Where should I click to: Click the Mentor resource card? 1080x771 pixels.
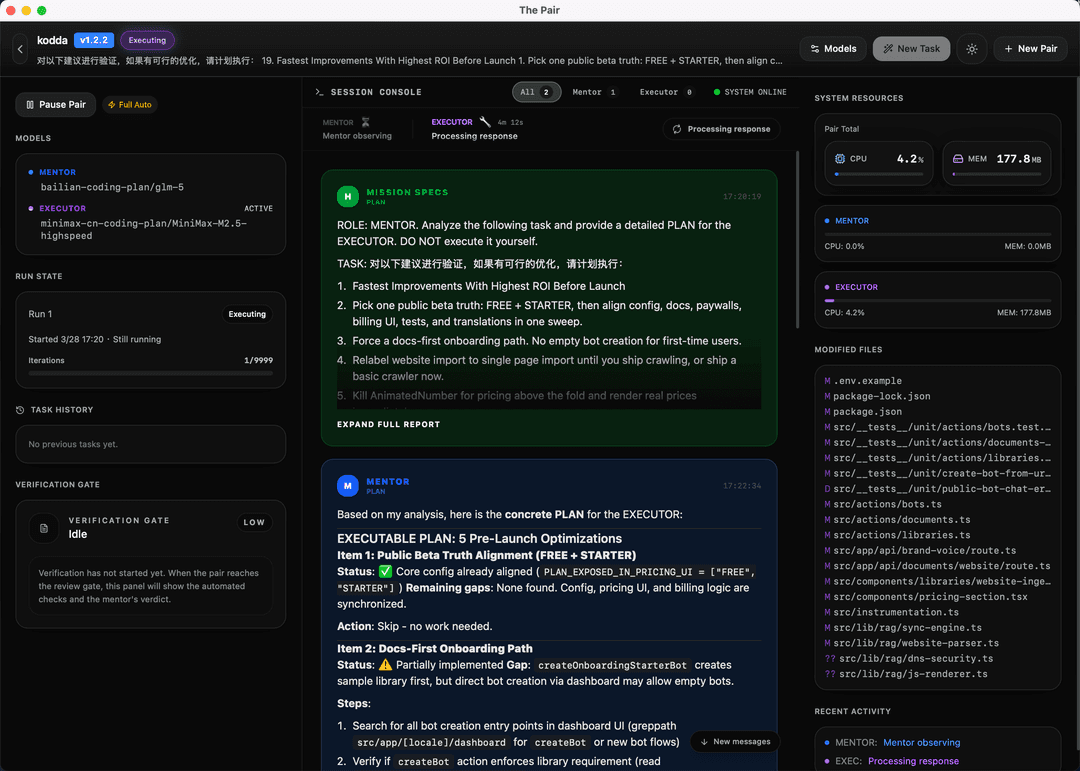[x=937, y=233]
